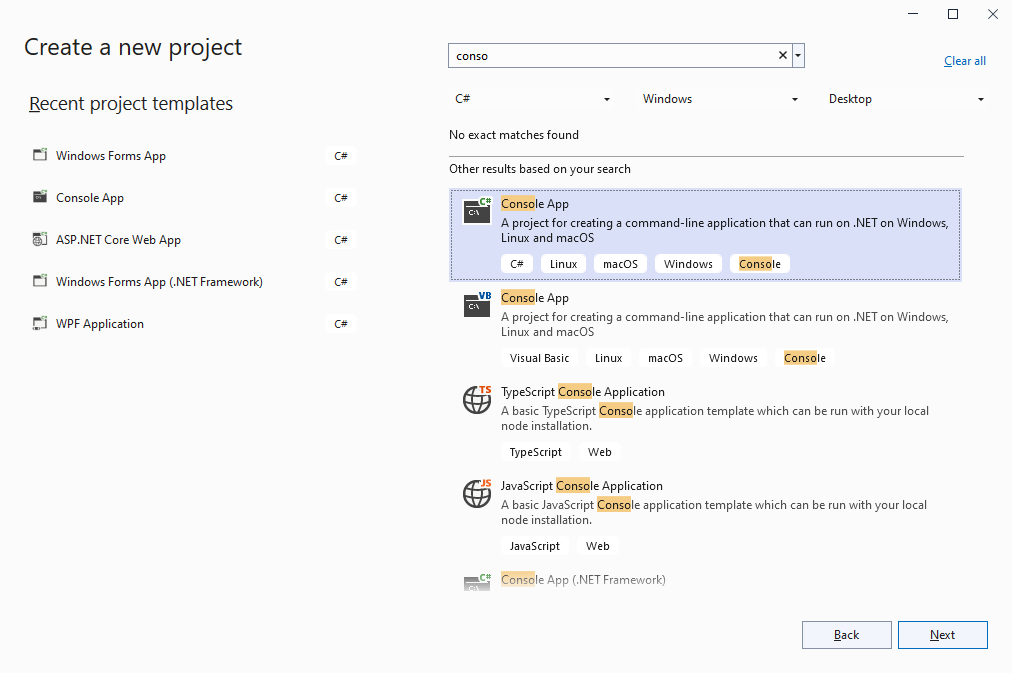Click the TypeScript Console Application globe icon

[477, 399]
